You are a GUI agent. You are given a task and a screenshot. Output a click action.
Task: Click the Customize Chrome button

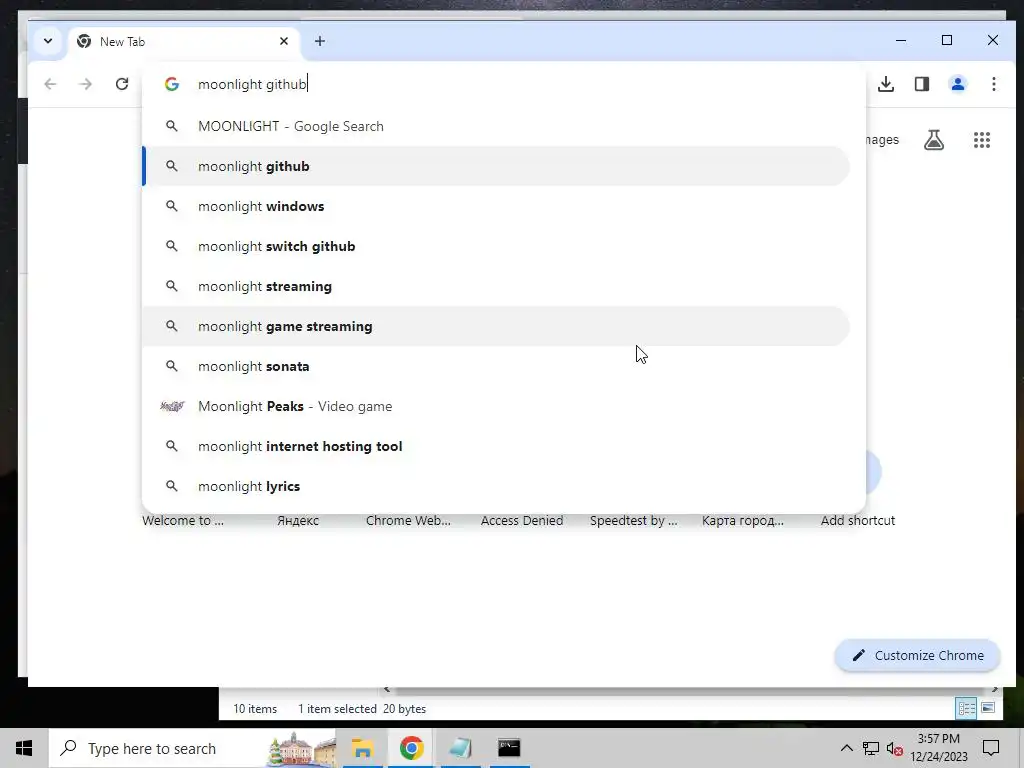pyautogui.click(x=917, y=655)
